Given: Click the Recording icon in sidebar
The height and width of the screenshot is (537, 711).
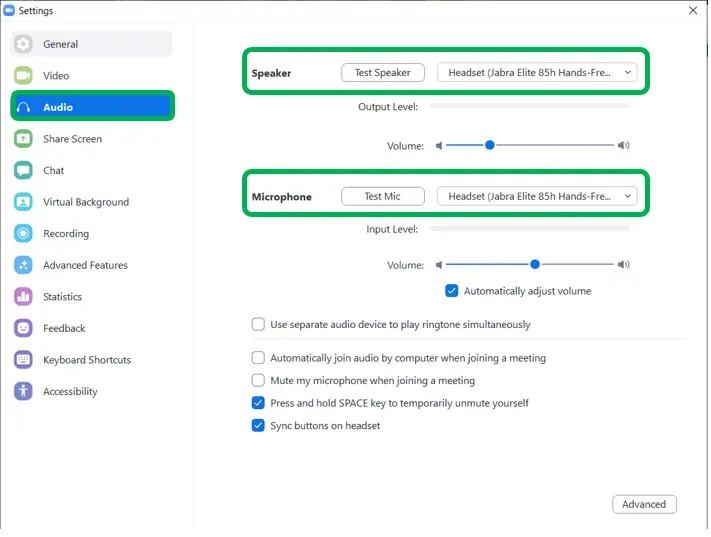Looking at the screenshot, I should 24,234.
